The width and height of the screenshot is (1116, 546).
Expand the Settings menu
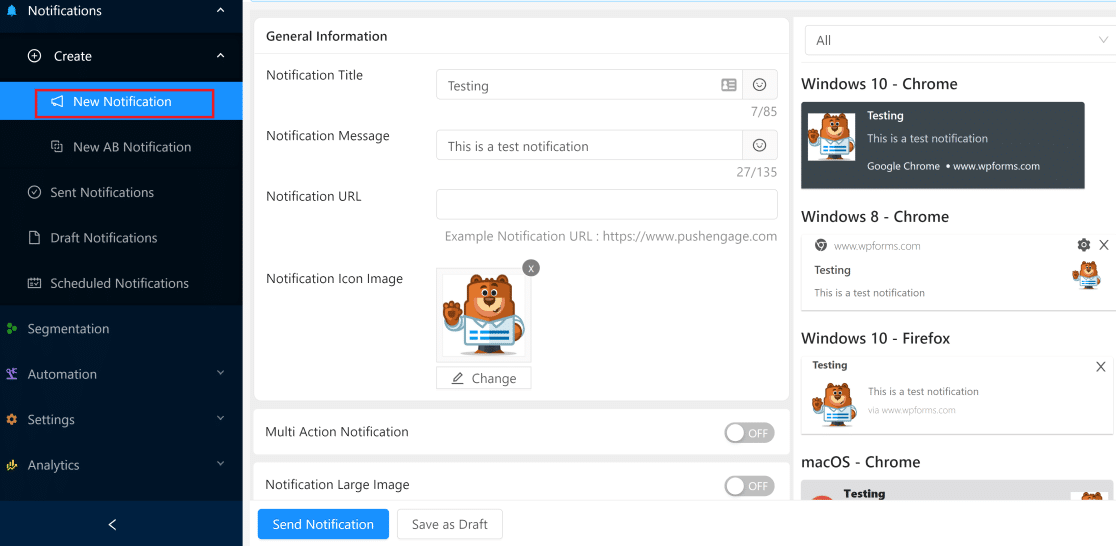(x=220, y=420)
